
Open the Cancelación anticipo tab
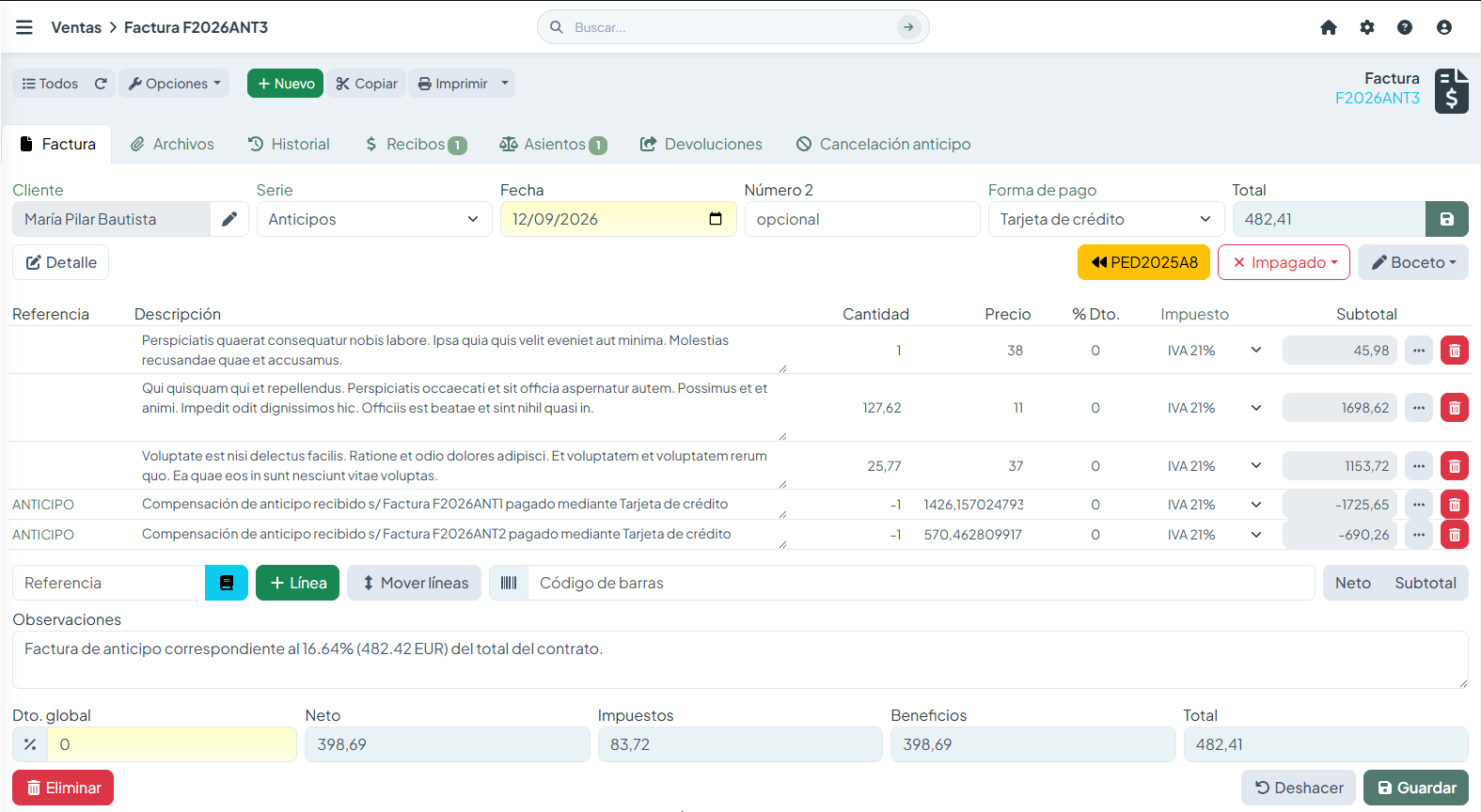(x=884, y=144)
